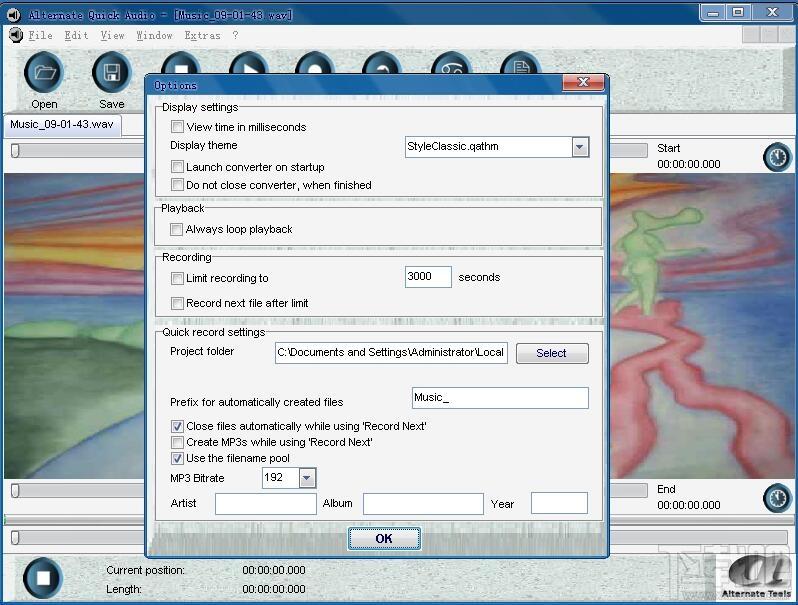Viewport: 798px width, 605px height.
Task: Click the Start time value 00:00:00.000
Action: [x=689, y=164]
